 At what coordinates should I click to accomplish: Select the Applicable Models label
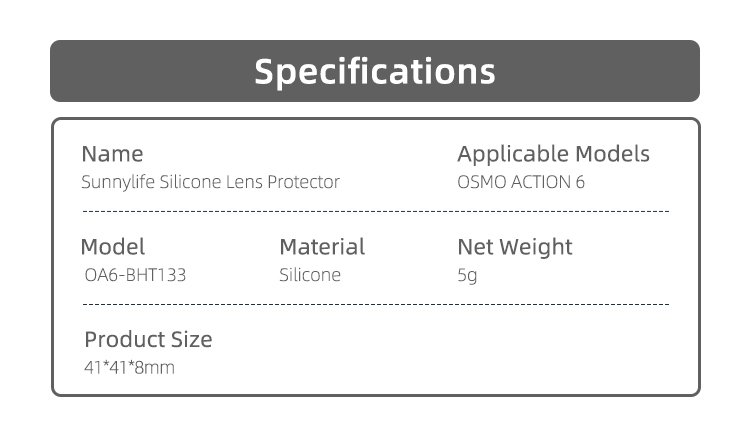pyautogui.click(x=553, y=154)
